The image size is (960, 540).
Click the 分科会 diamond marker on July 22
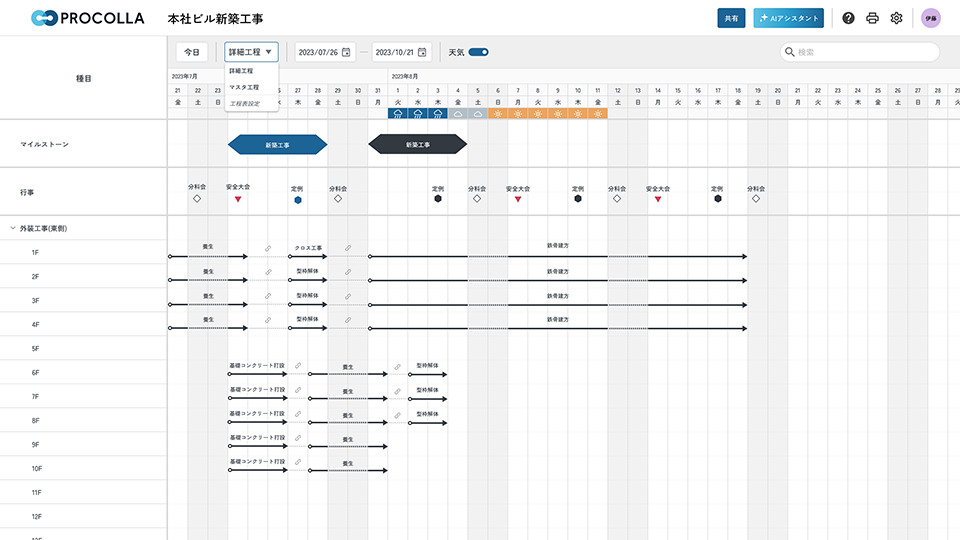coord(197,199)
